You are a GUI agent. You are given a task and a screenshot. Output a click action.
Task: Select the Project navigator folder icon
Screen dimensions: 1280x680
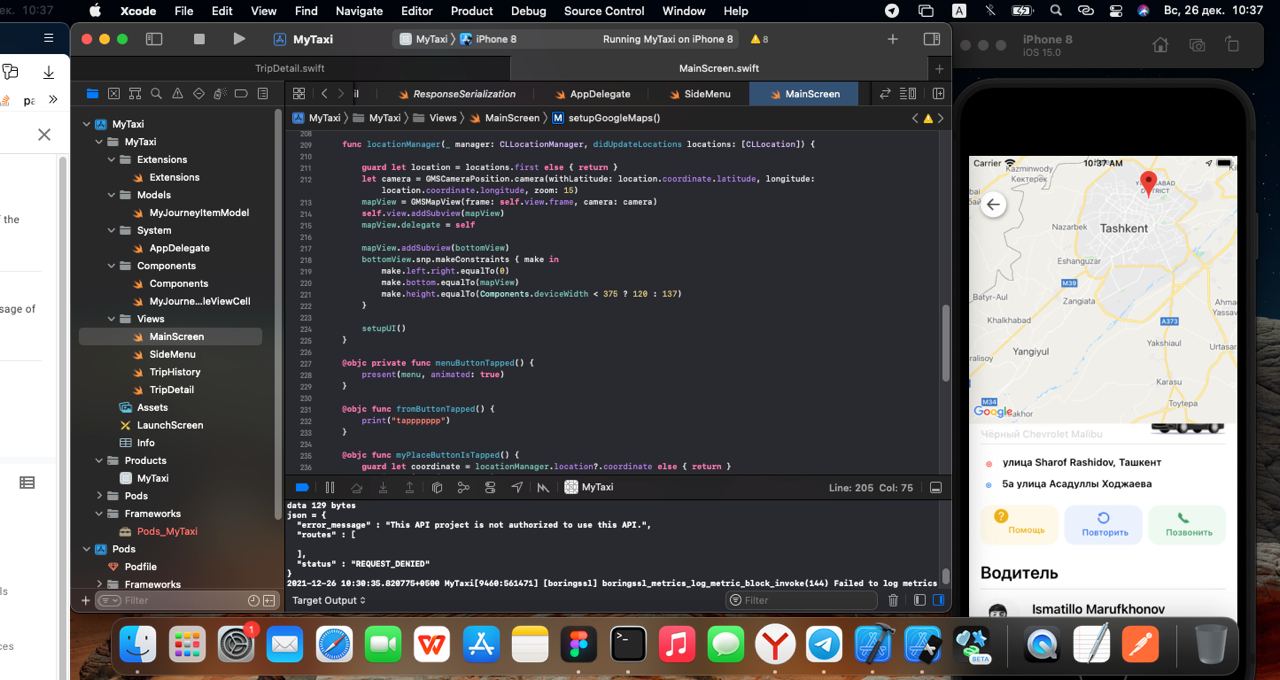coord(92,93)
